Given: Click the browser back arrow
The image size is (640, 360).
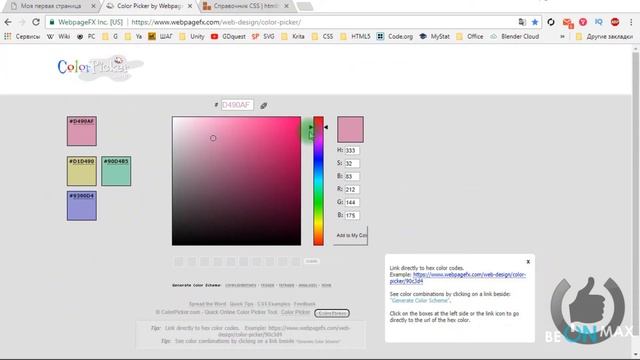Looking at the screenshot, I should coord(8,22).
